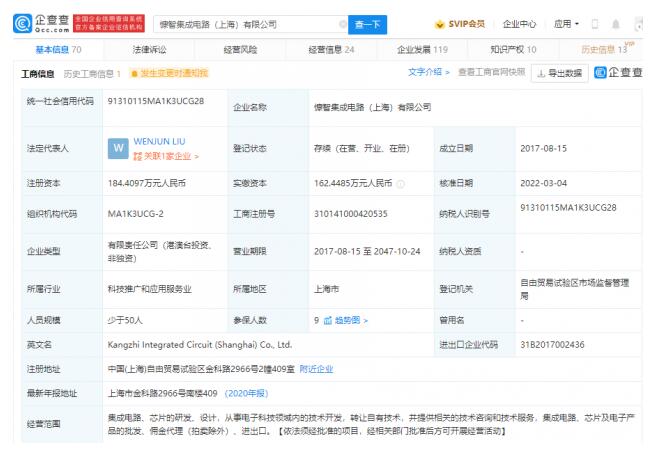
Task: Click the W avatar of WENJUN LIU
Action: [x=118, y=148]
